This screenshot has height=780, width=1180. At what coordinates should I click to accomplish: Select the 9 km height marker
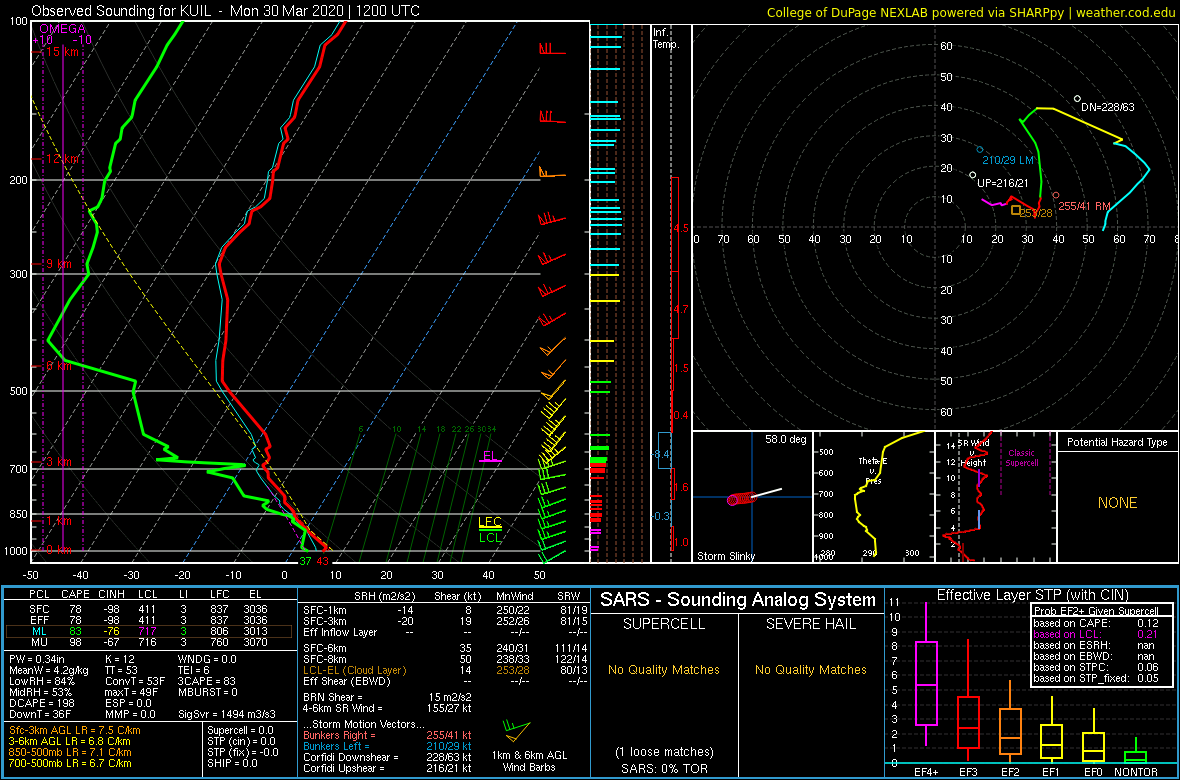tap(59, 264)
